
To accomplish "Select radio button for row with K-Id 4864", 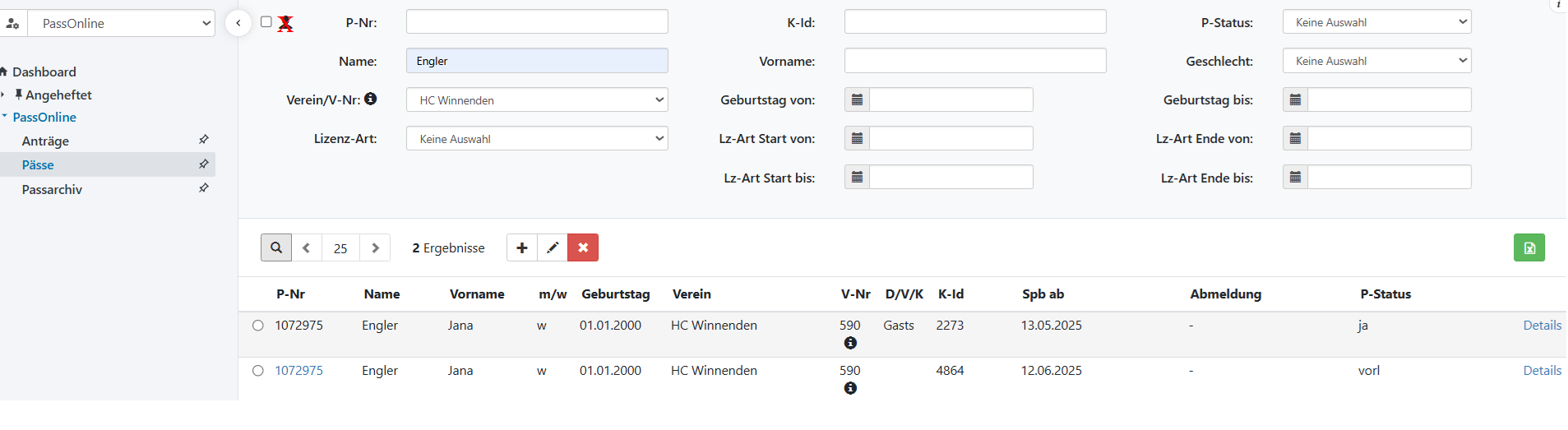I will (258, 371).
